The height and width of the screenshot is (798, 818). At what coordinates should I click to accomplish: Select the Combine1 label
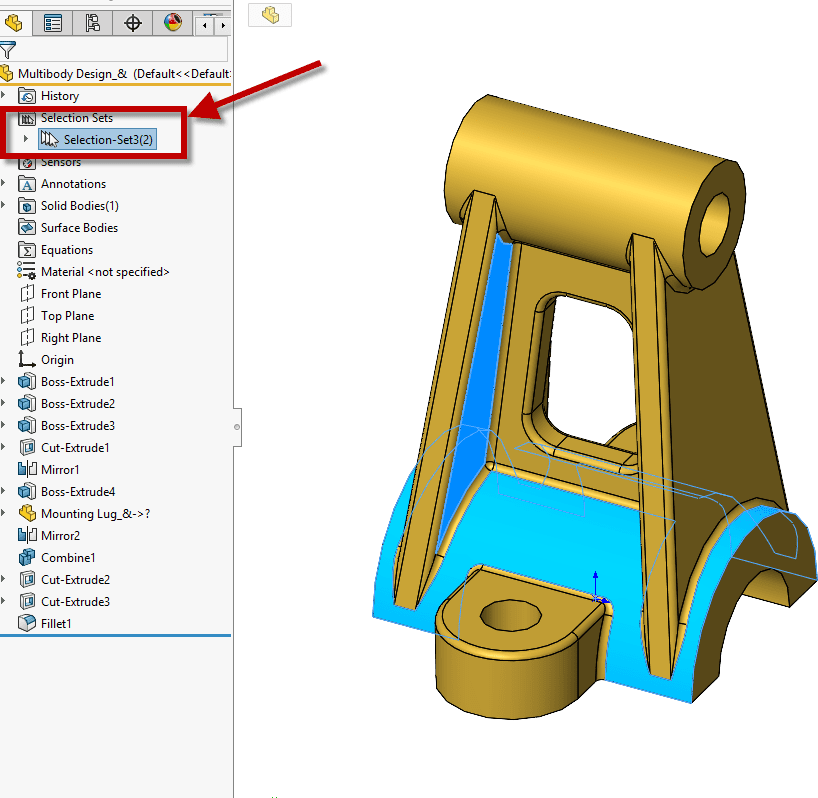tap(68, 558)
